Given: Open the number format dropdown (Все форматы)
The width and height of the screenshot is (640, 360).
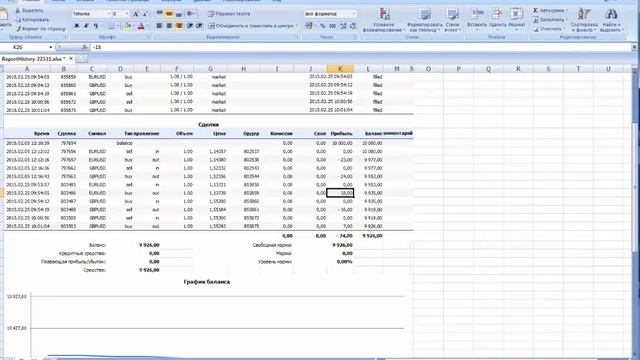Looking at the screenshot, I should 353,14.
